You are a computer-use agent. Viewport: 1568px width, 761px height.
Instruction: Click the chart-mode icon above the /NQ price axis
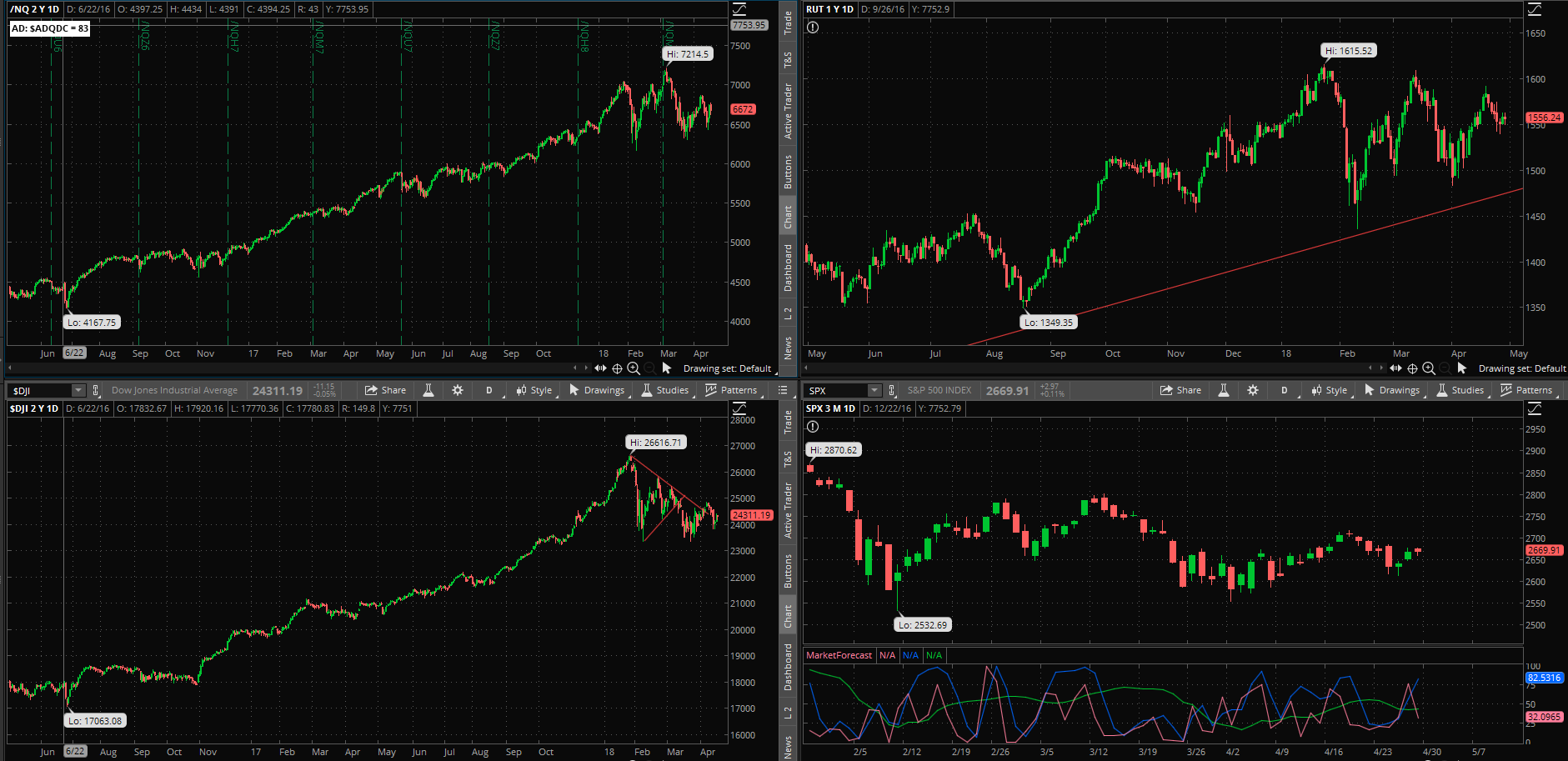[739, 9]
